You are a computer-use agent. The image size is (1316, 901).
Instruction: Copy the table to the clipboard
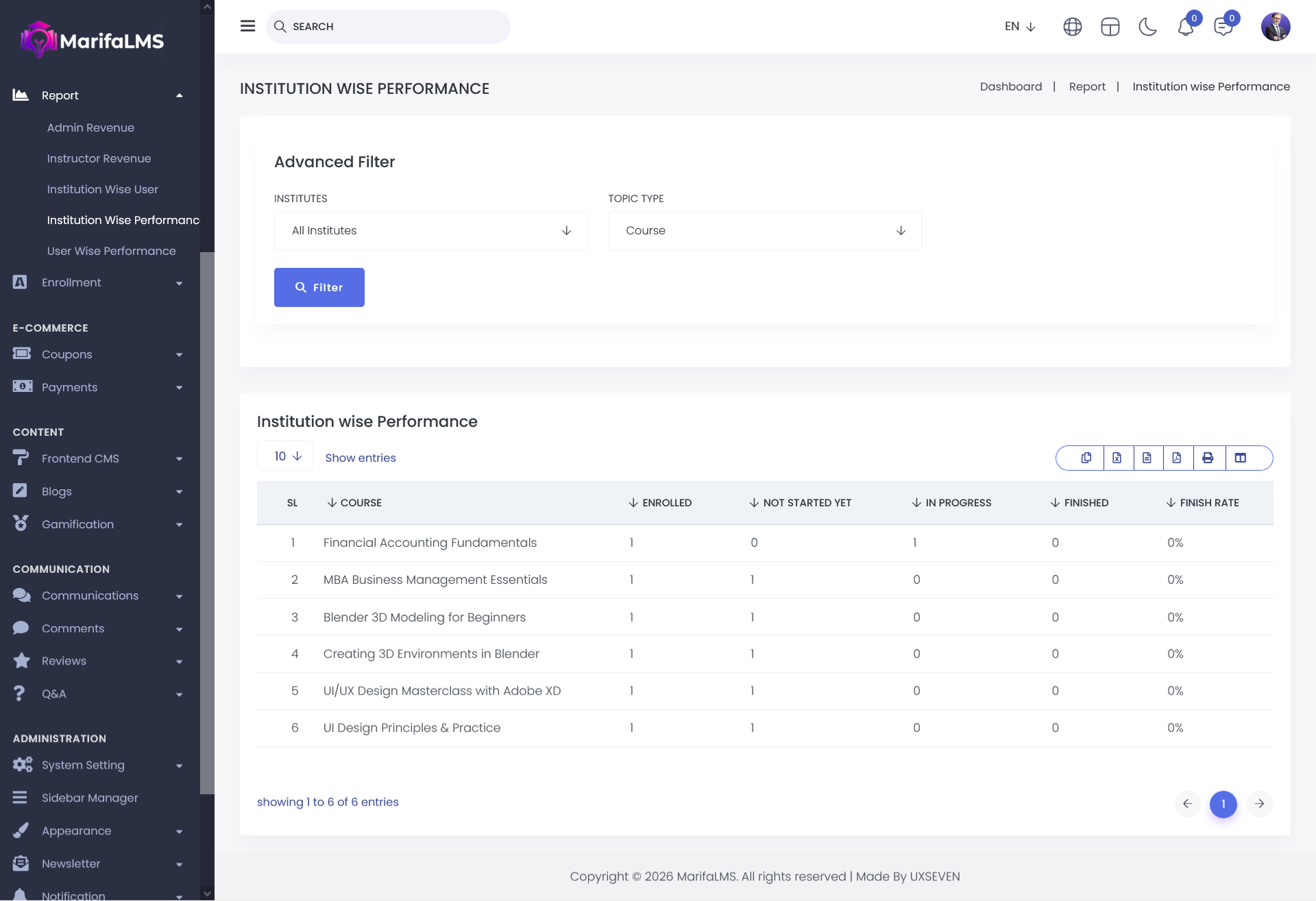pos(1086,458)
